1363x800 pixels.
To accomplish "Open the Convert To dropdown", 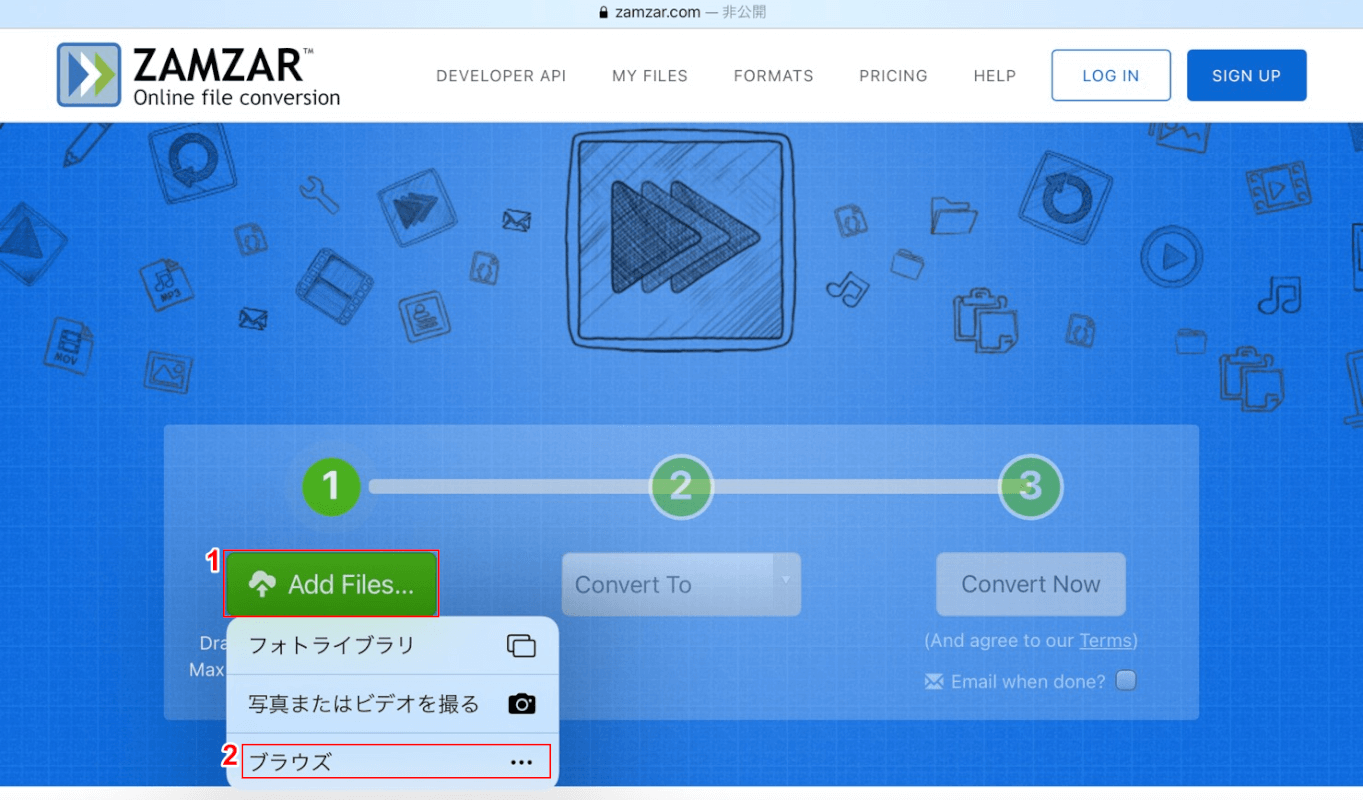I will point(670,585).
